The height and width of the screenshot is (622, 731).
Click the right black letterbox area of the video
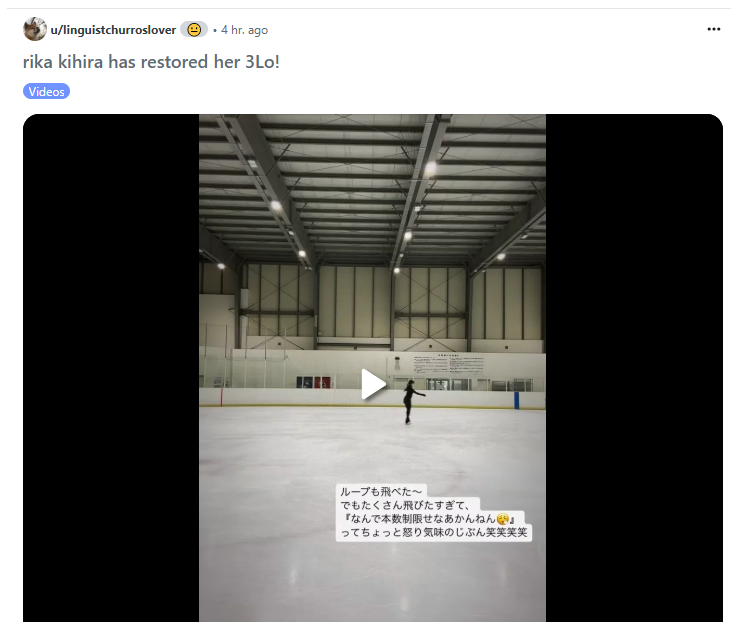click(634, 368)
